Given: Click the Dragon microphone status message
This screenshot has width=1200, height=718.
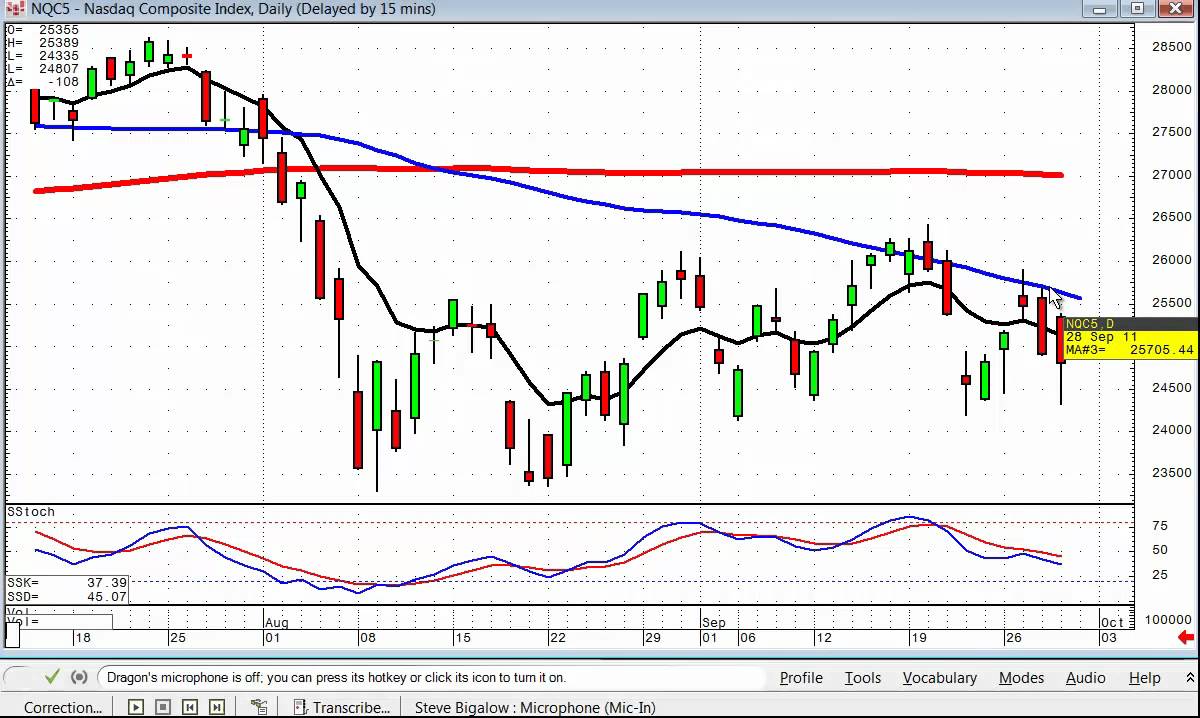Looking at the screenshot, I should pos(336,677).
